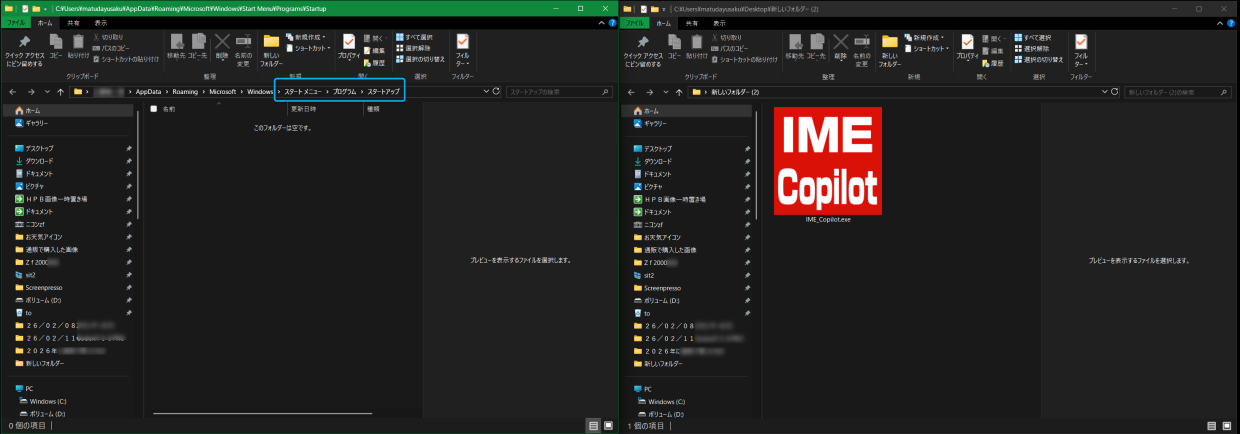The height and width of the screenshot is (434, 1240).
Task: Click Pin to Quick Access in Startup window
Action: [22, 48]
